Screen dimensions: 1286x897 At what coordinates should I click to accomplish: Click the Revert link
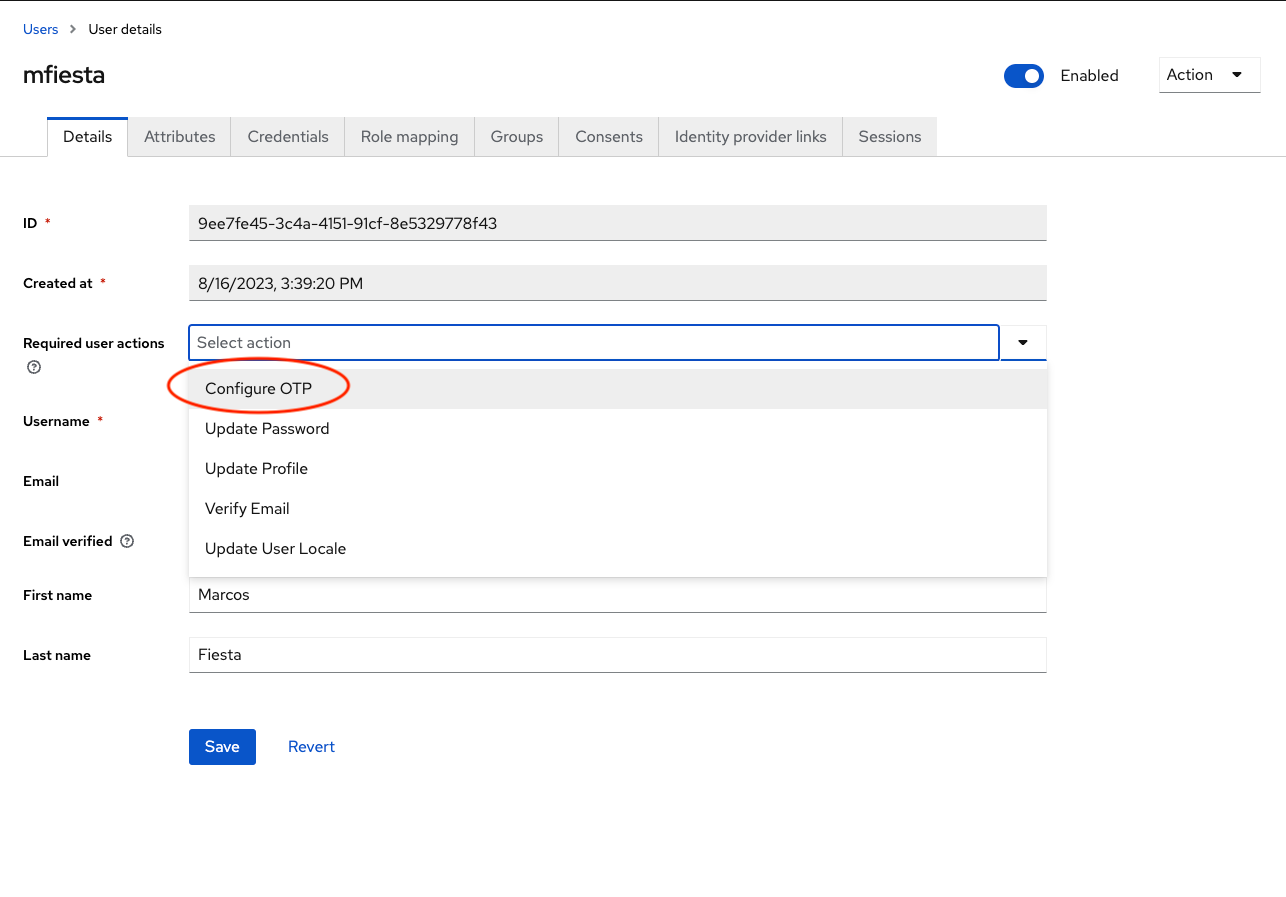pos(311,747)
